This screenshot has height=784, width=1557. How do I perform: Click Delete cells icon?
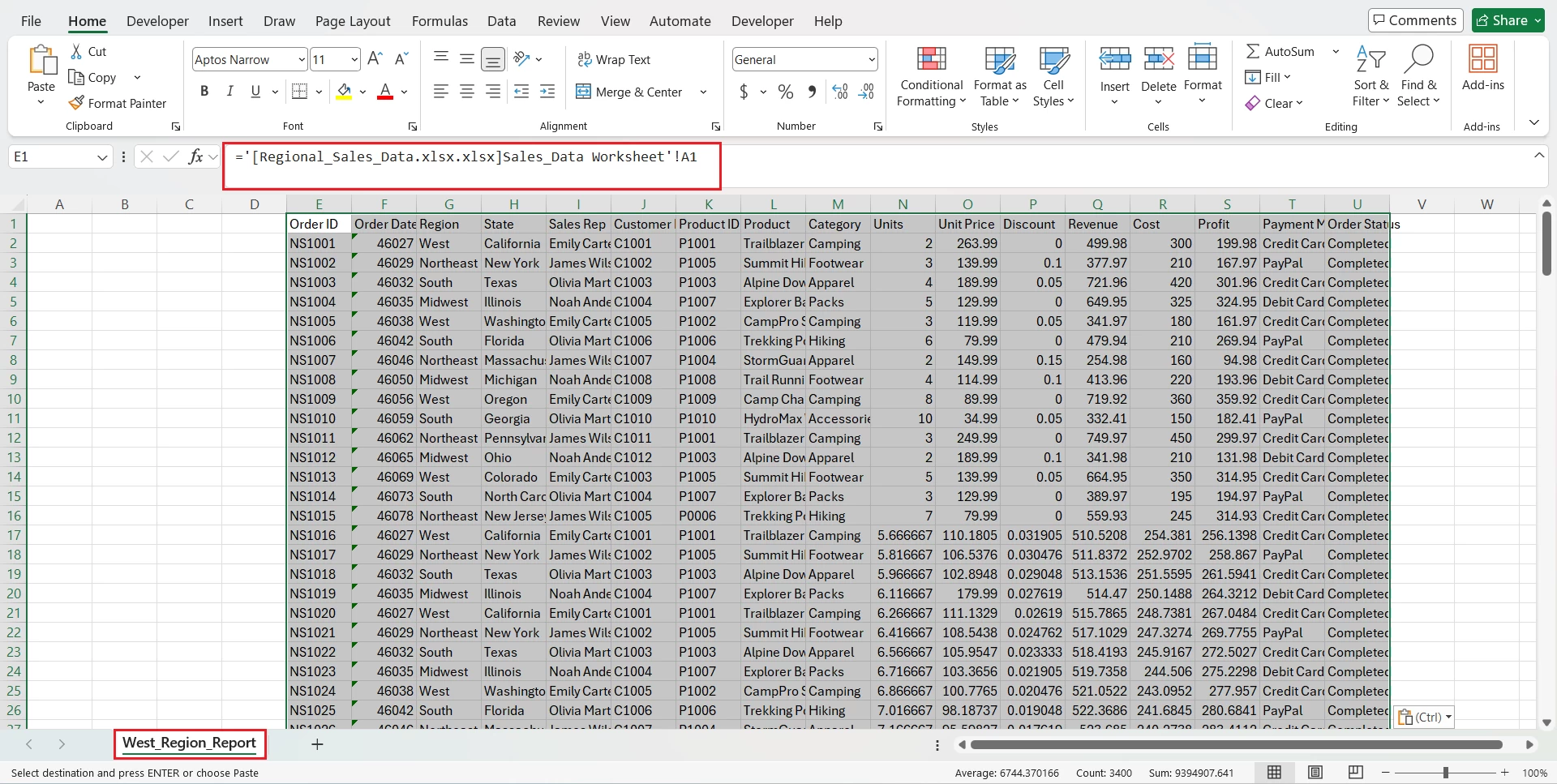(1159, 58)
